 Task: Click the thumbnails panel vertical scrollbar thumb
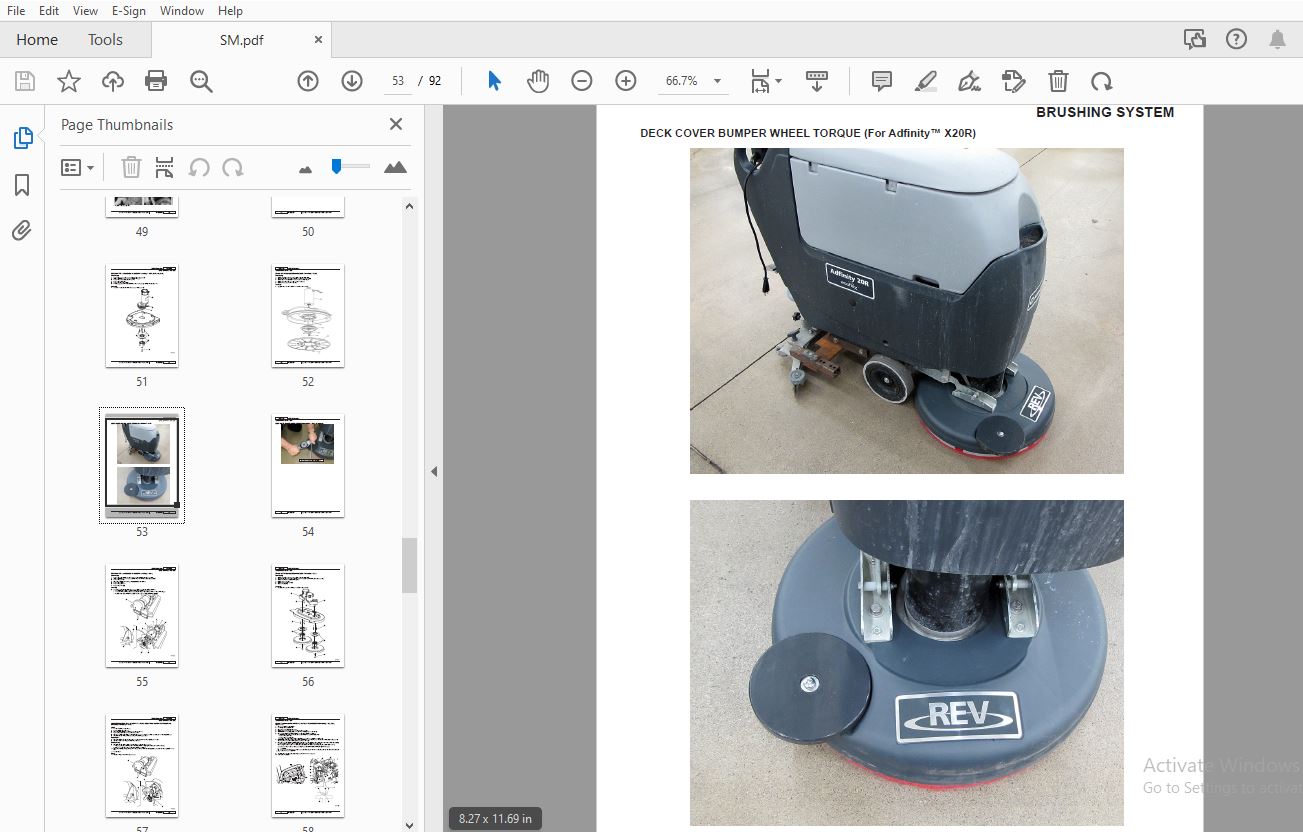coord(409,565)
